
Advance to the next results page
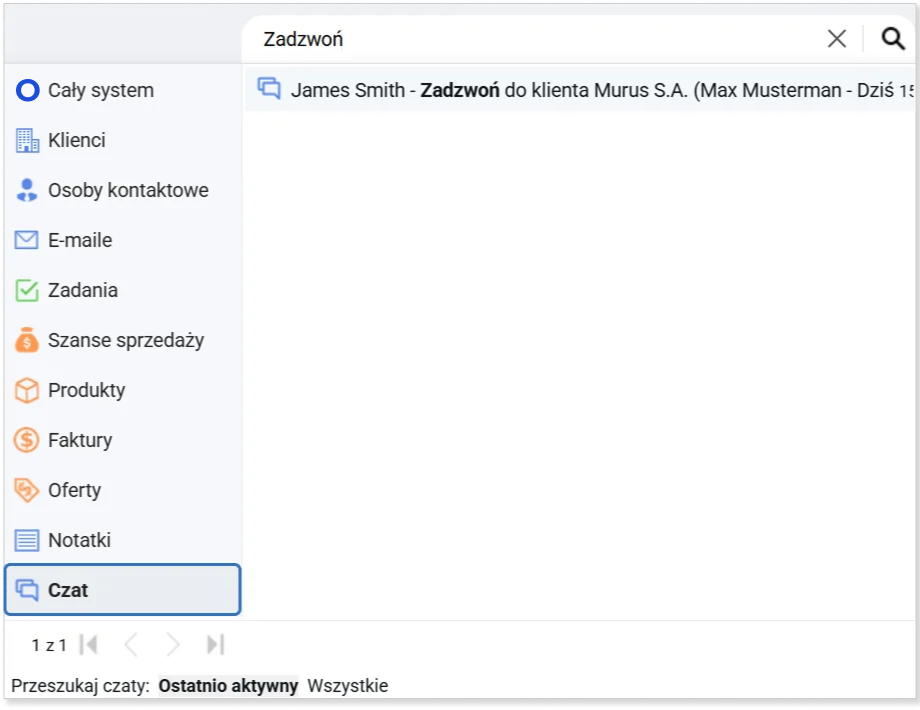click(x=173, y=645)
